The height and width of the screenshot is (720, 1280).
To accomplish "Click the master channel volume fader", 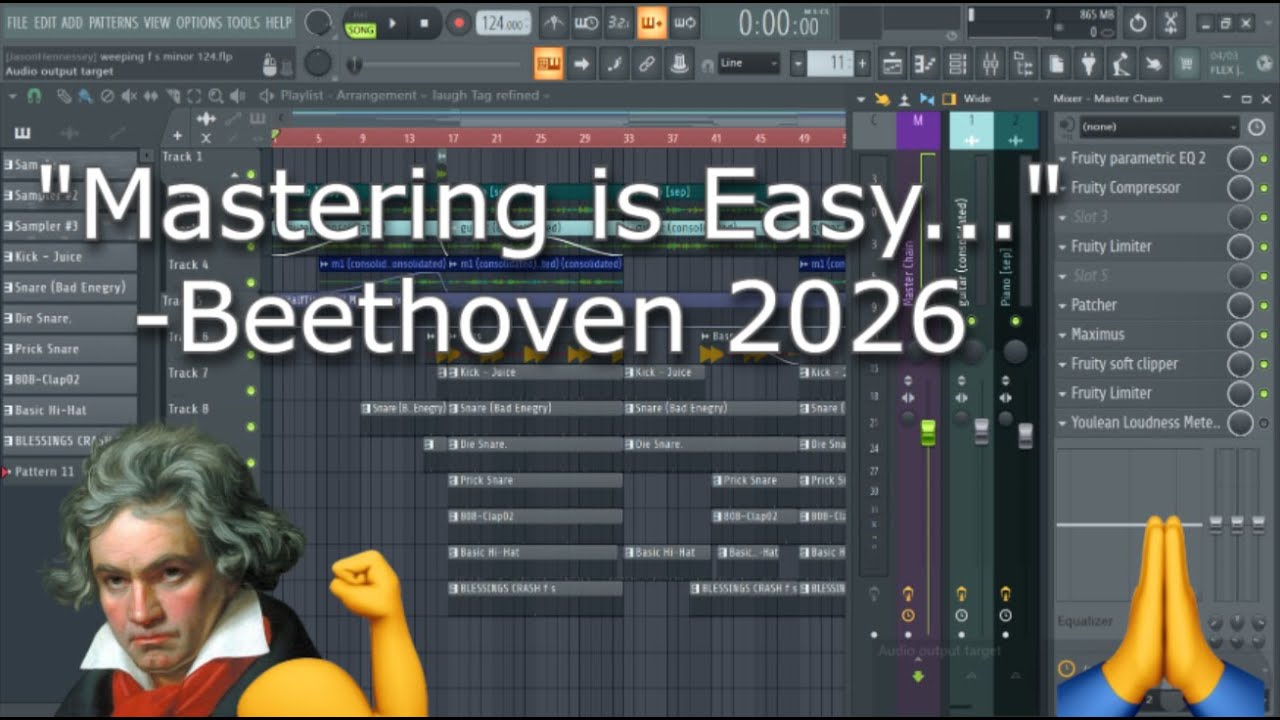I will (928, 432).
